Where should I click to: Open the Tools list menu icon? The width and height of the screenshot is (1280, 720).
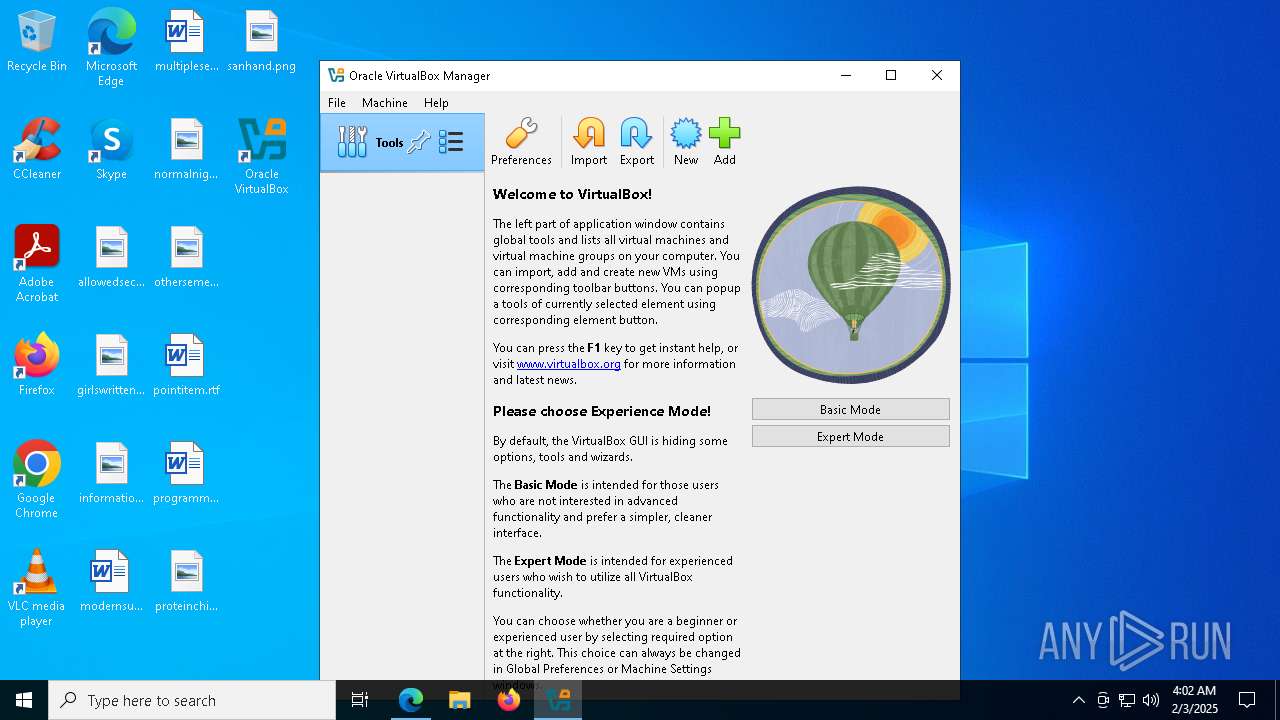[451, 142]
